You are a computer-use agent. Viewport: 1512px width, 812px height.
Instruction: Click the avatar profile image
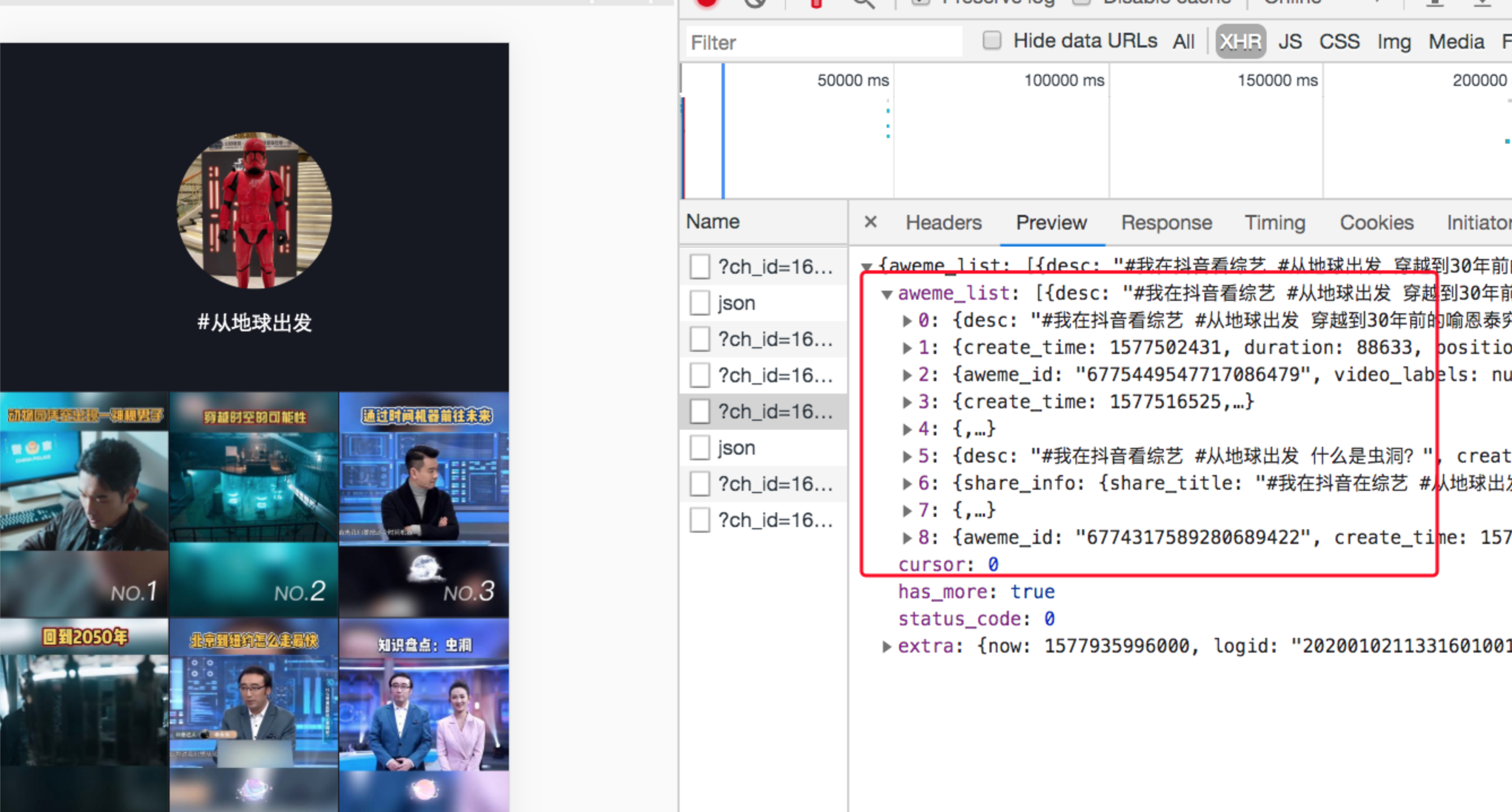255,210
